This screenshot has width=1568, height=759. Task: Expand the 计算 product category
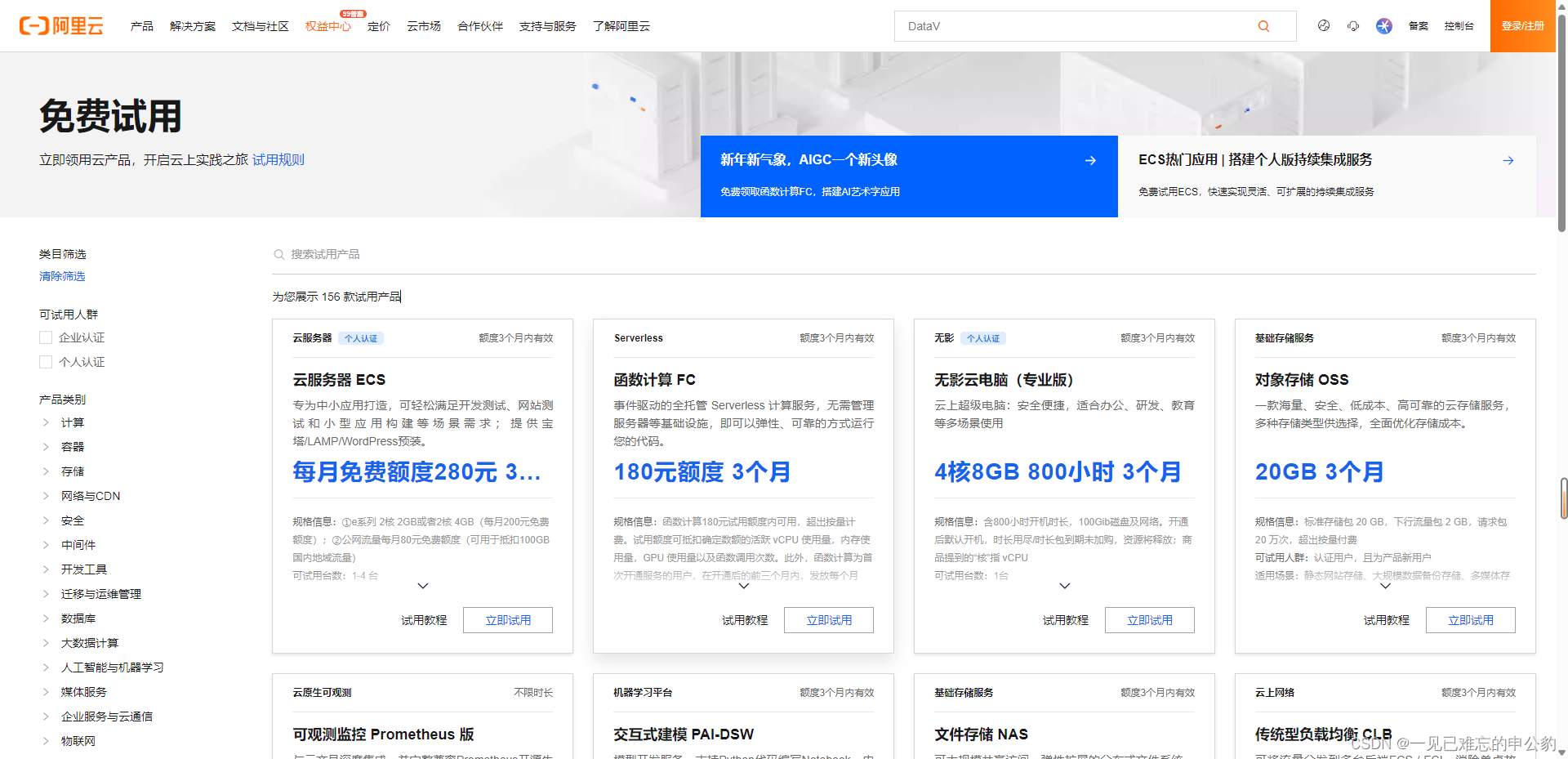click(x=46, y=422)
